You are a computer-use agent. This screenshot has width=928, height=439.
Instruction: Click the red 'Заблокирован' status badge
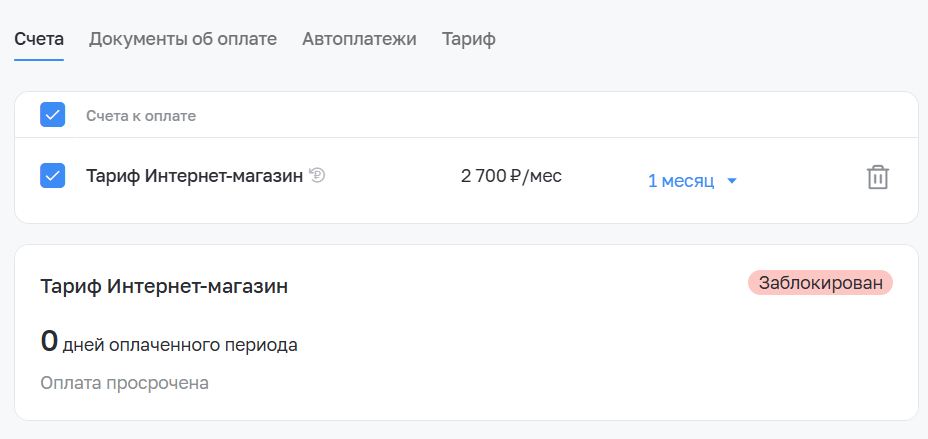click(x=820, y=283)
